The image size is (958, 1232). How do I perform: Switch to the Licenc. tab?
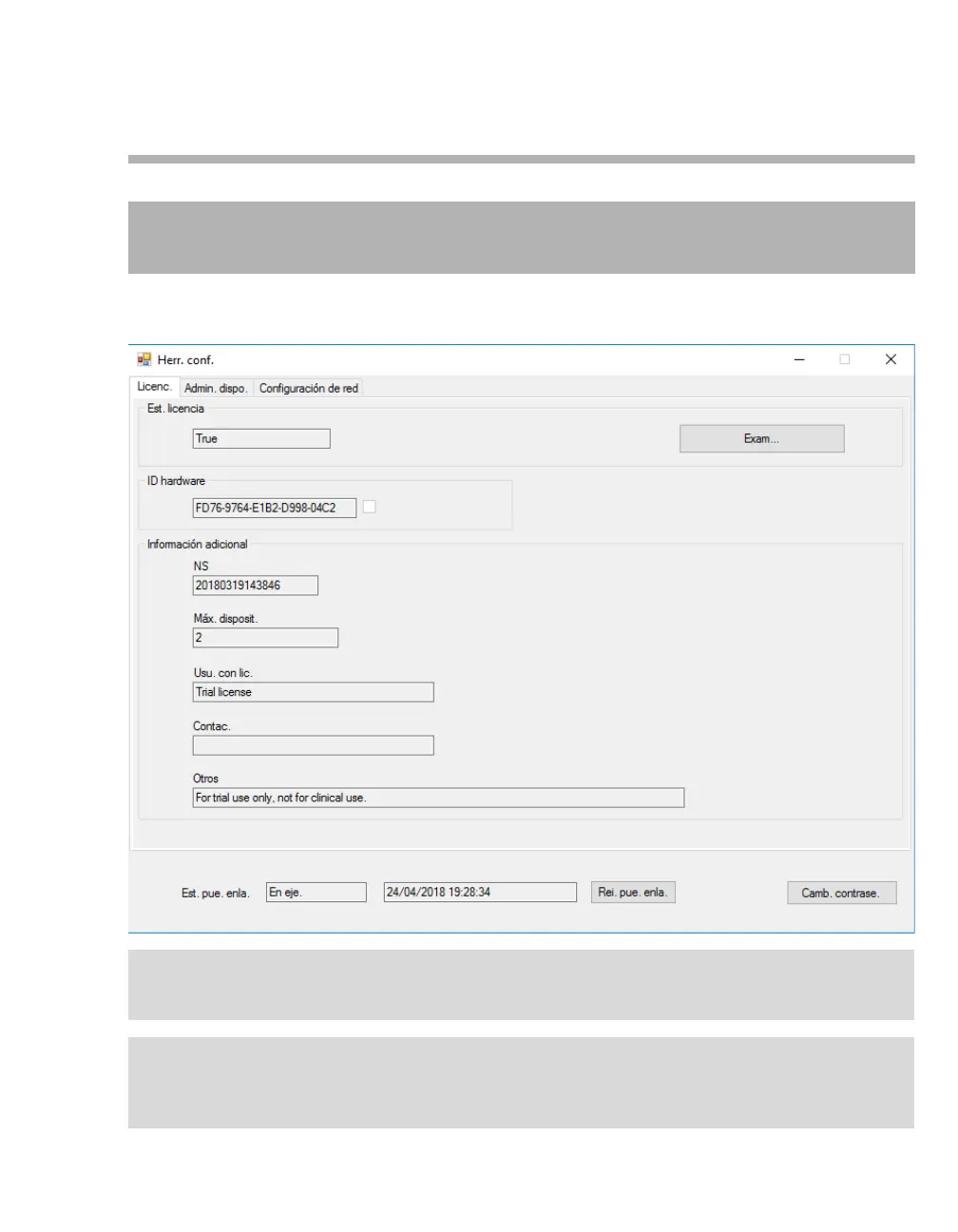point(154,386)
